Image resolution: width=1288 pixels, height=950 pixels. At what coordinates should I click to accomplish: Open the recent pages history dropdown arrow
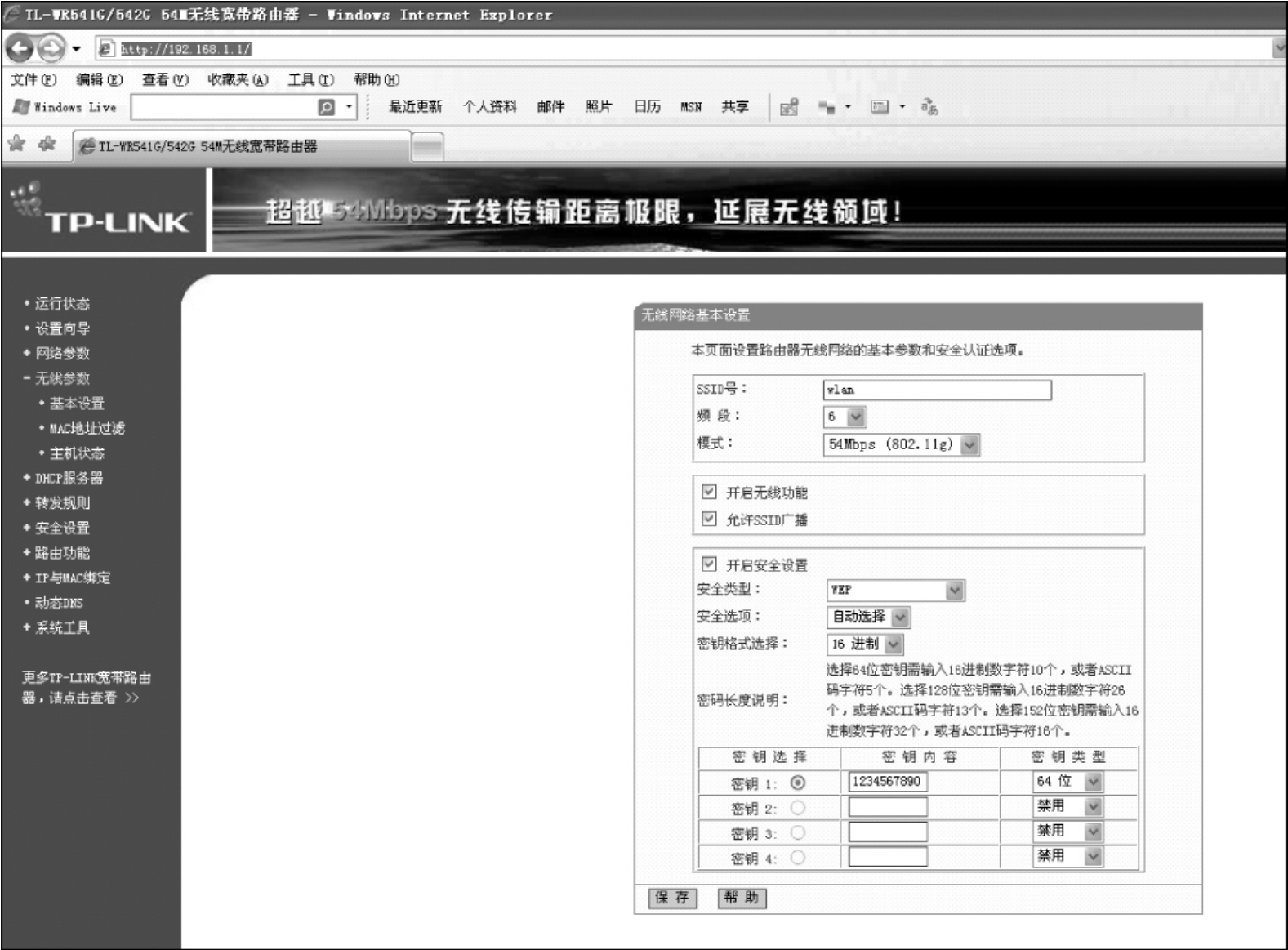(77, 49)
